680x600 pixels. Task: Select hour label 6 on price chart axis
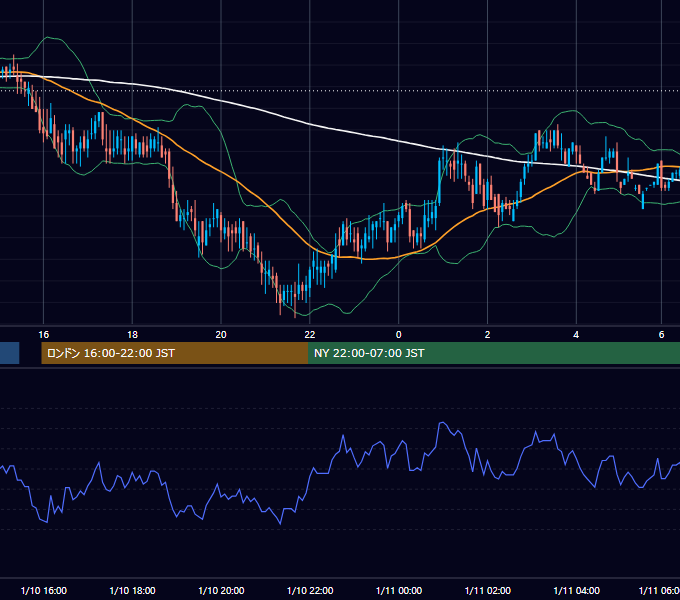coord(661,335)
